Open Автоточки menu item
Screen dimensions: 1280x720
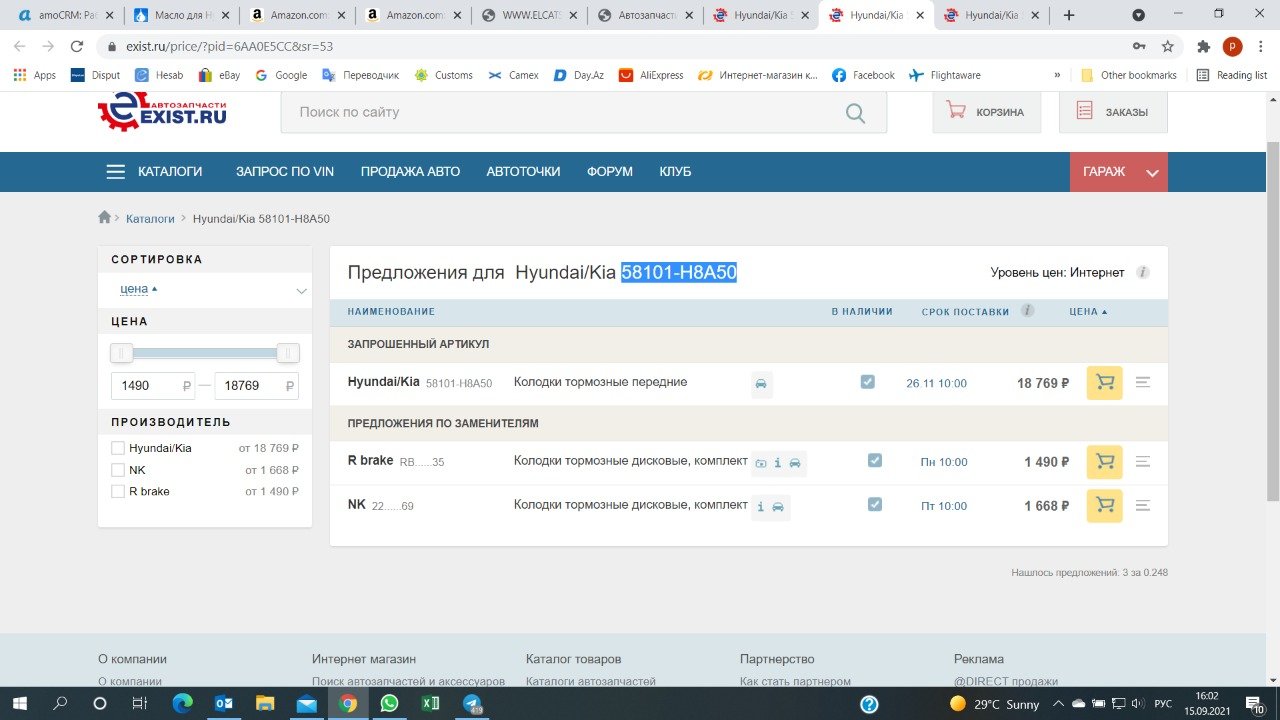click(523, 172)
